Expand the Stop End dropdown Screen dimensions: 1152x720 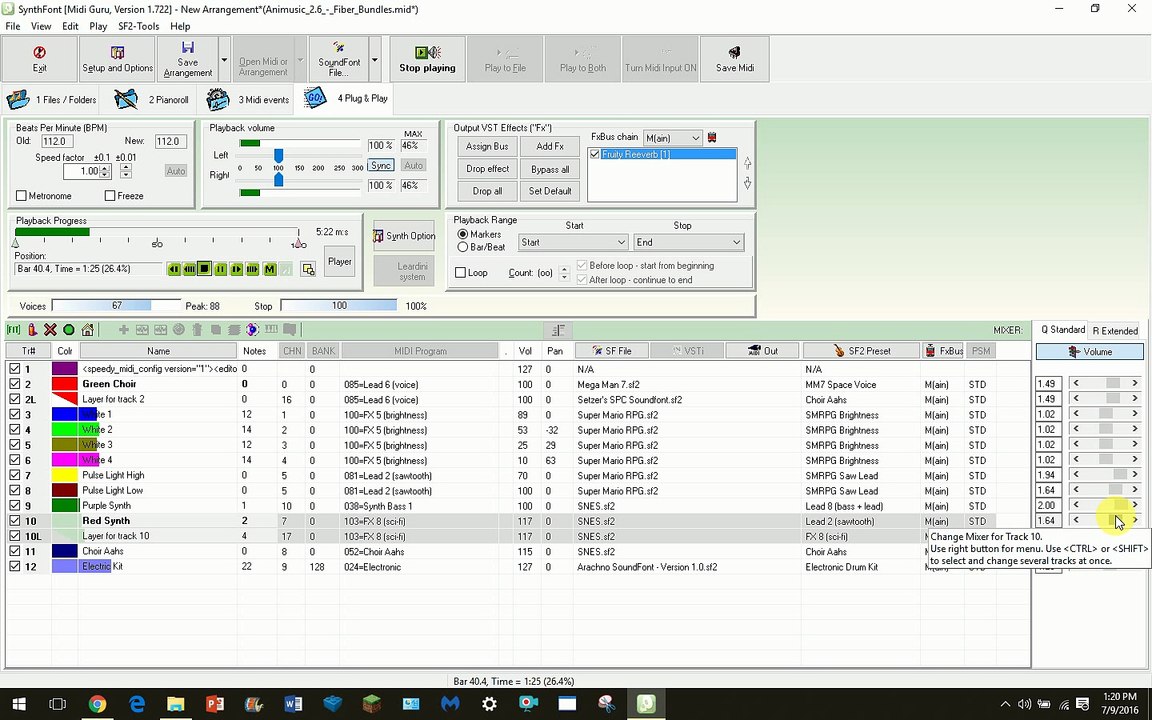click(689, 242)
